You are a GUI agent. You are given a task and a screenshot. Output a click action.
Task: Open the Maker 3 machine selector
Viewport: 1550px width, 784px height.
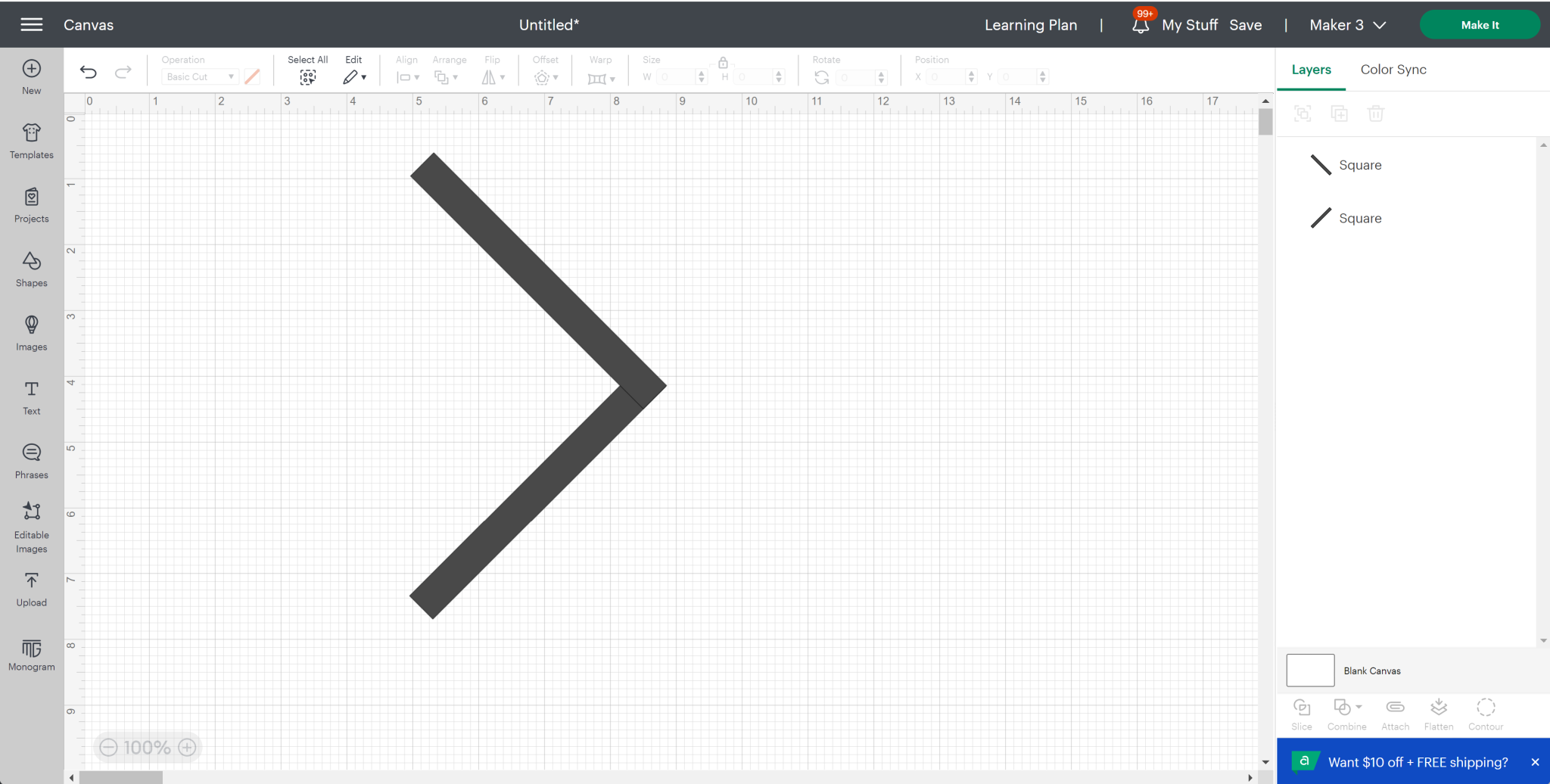1348,25
